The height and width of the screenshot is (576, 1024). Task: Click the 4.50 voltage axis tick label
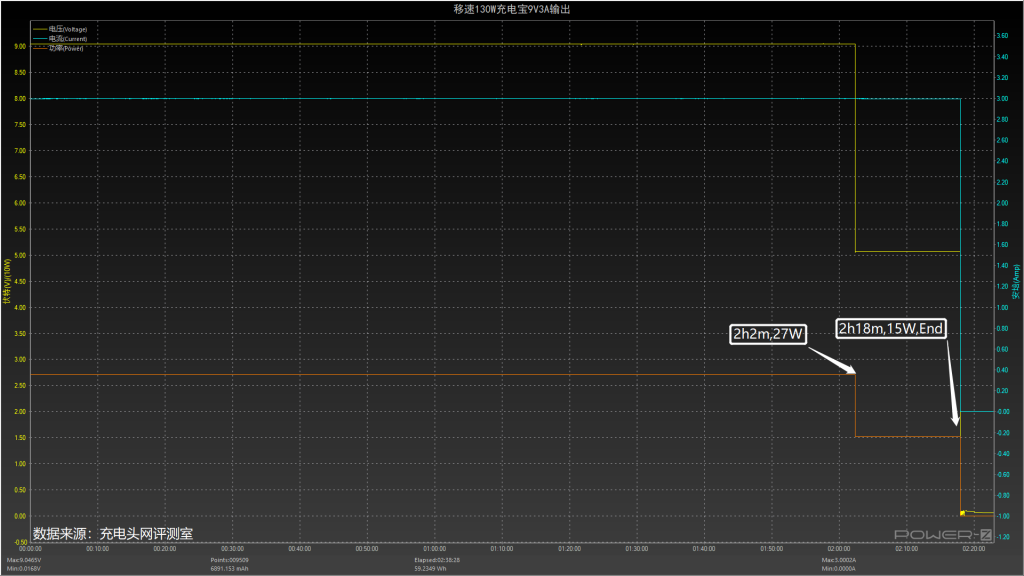click(20, 281)
